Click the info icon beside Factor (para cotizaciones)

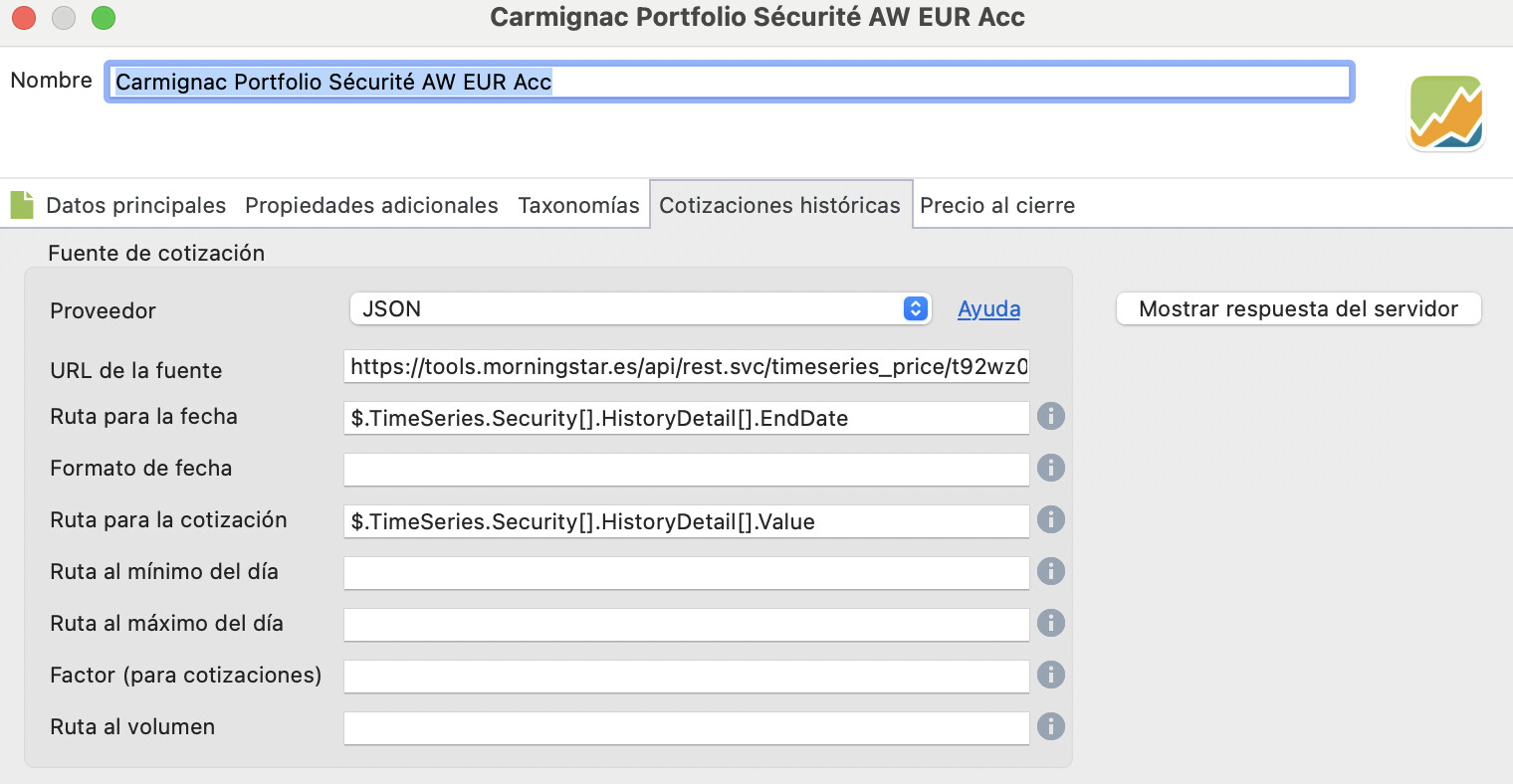pyautogui.click(x=1051, y=675)
